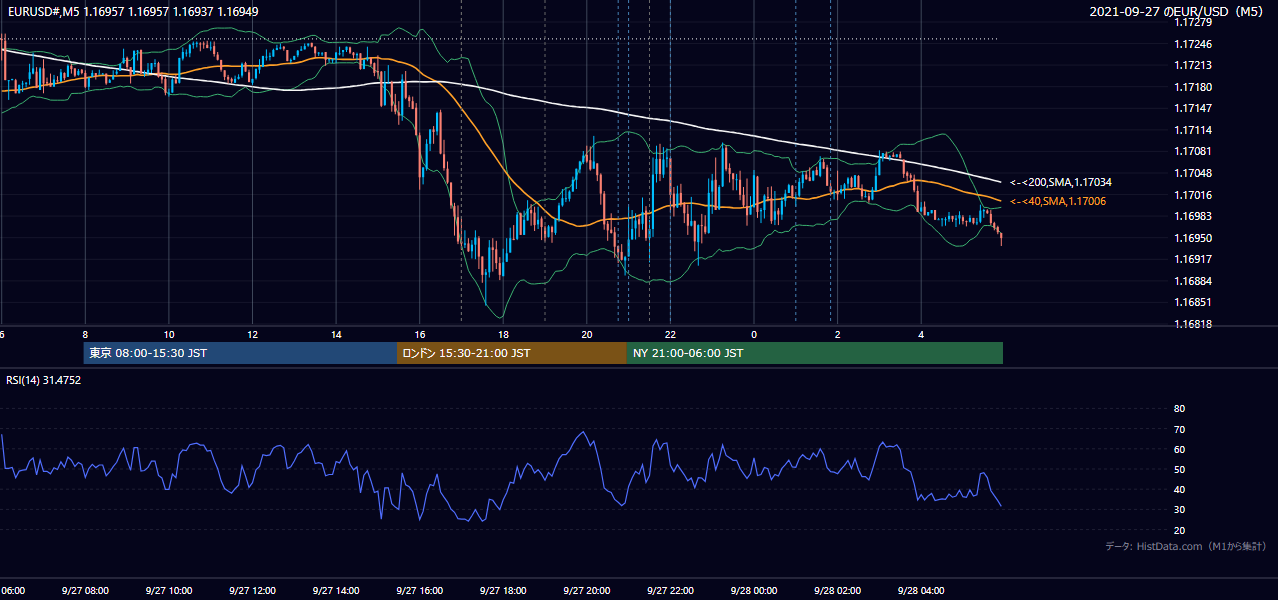Click the 東京 08:00-15:30 JST session bar

click(x=240, y=353)
